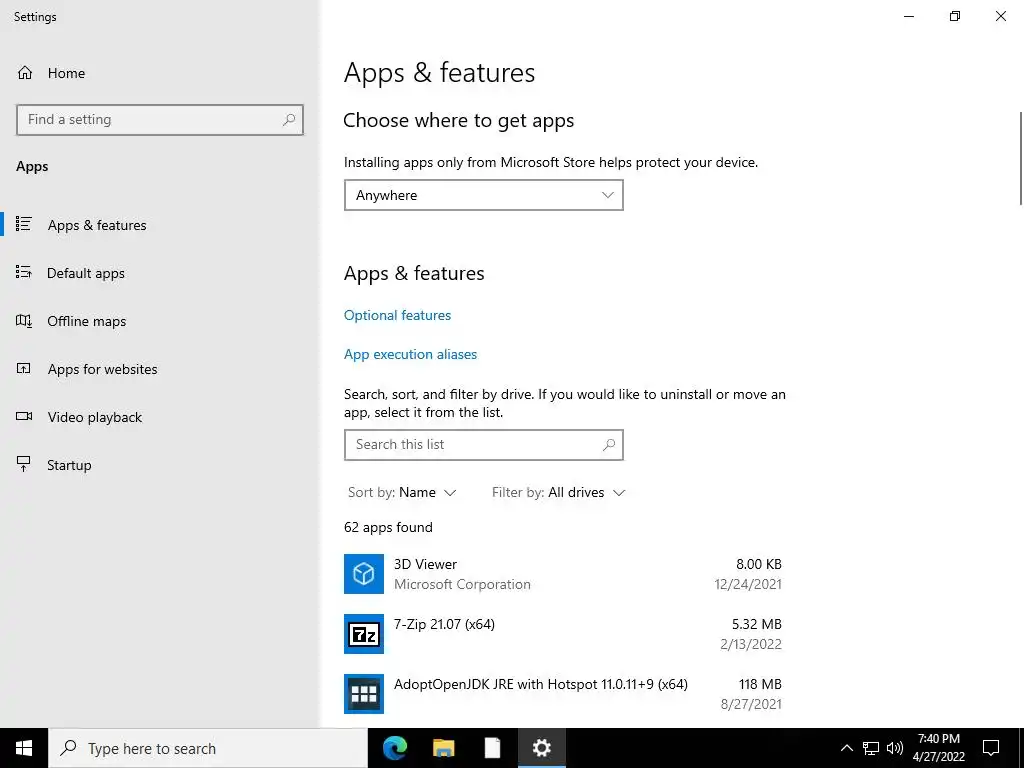Click the volume speaker tray icon
Viewport: 1024px width, 768px height.
pos(895,748)
